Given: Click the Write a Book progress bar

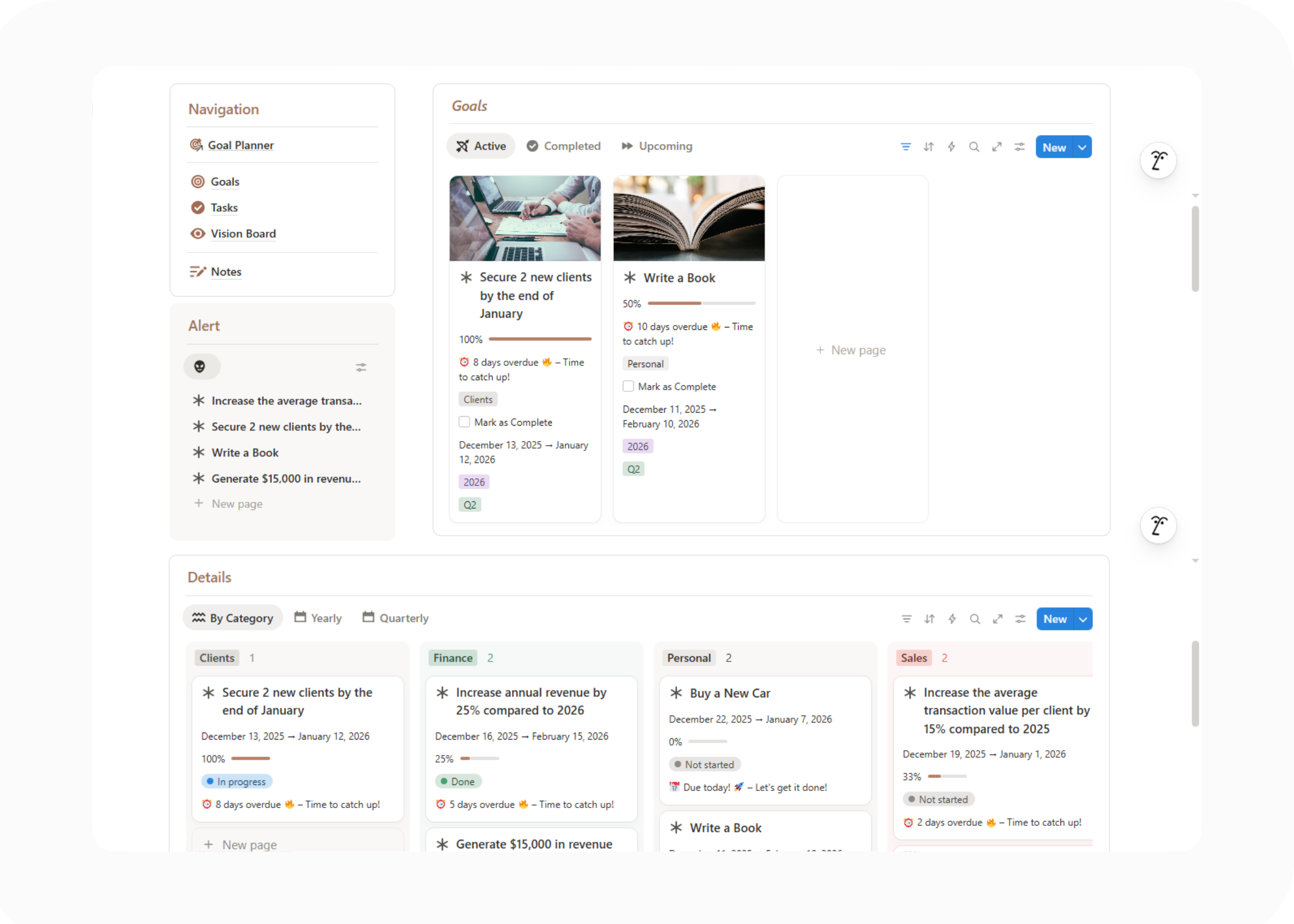Looking at the screenshot, I should click(701, 303).
